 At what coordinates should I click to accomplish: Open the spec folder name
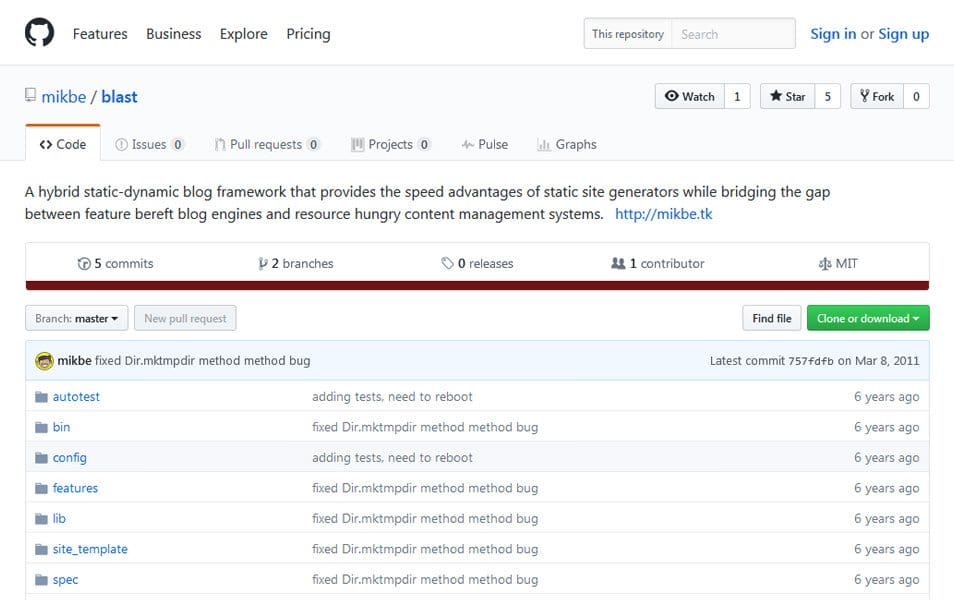(x=66, y=579)
